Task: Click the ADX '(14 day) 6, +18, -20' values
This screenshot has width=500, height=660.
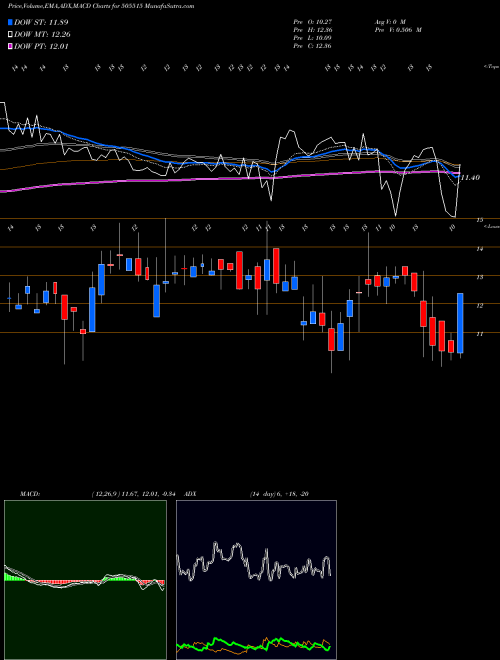Action: pyautogui.click(x=279, y=494)
